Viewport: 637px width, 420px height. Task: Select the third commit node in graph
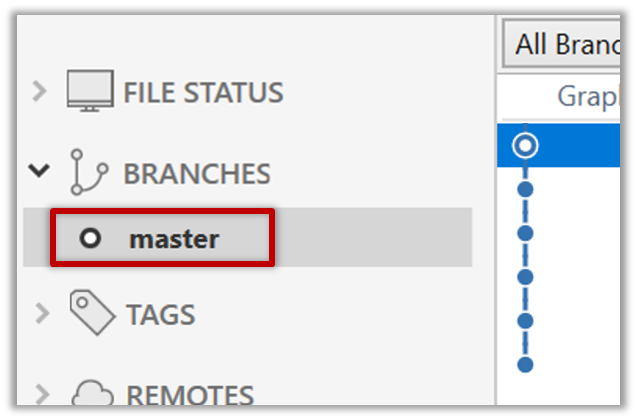click(x=526, y=233)
